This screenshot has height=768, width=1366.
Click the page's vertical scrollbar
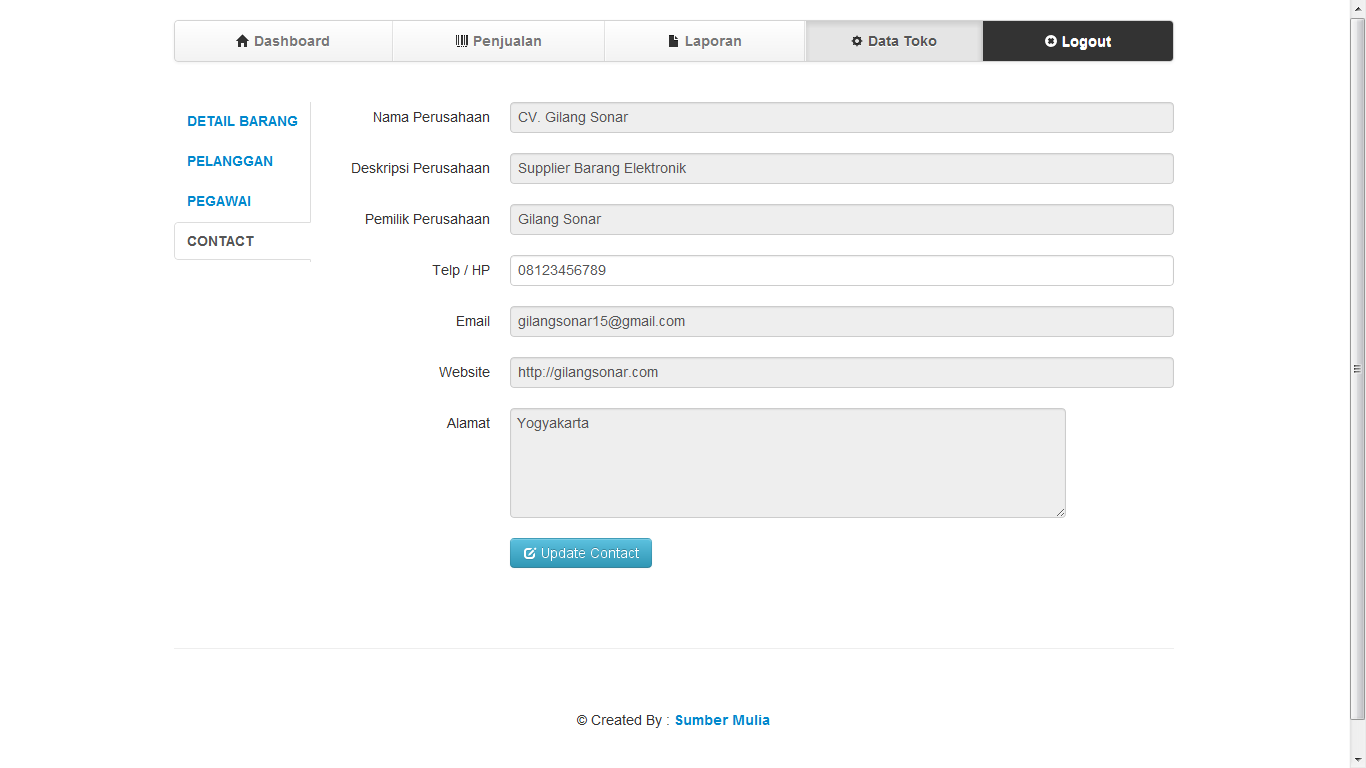coord(1357,369)
